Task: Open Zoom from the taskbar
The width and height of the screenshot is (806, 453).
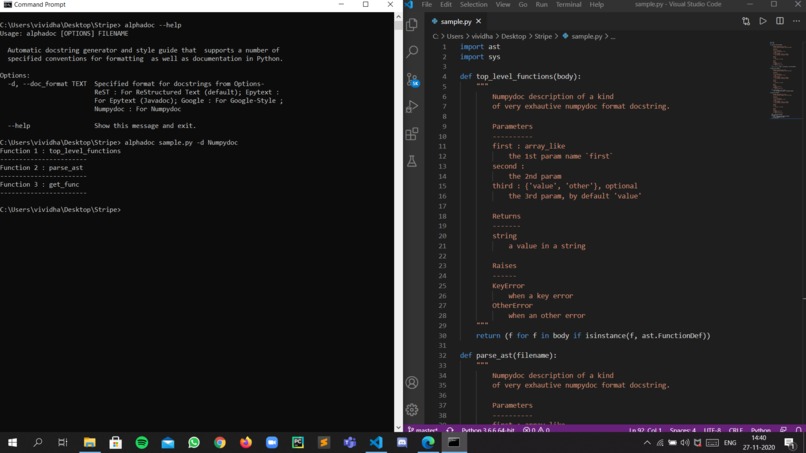Action: 272,442
